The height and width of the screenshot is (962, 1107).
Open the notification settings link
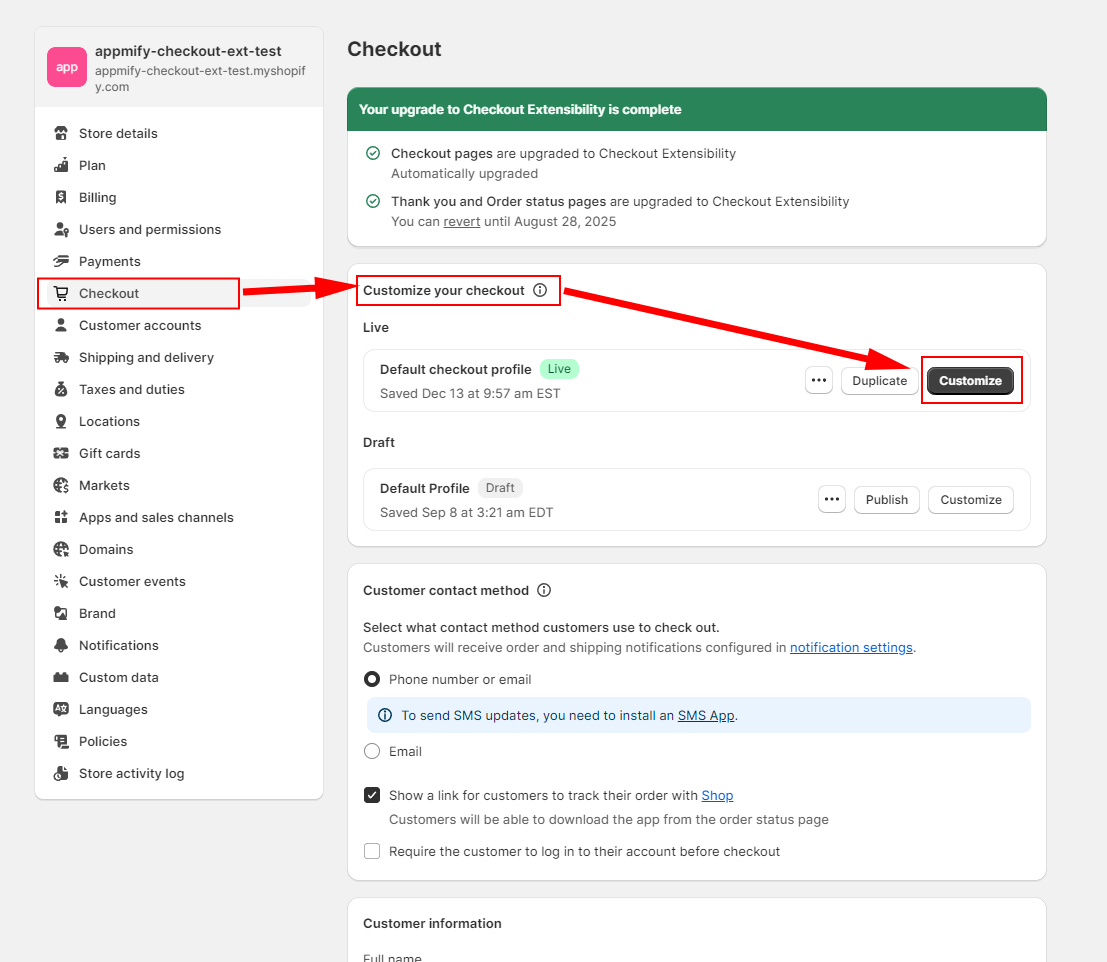(851, 647)
